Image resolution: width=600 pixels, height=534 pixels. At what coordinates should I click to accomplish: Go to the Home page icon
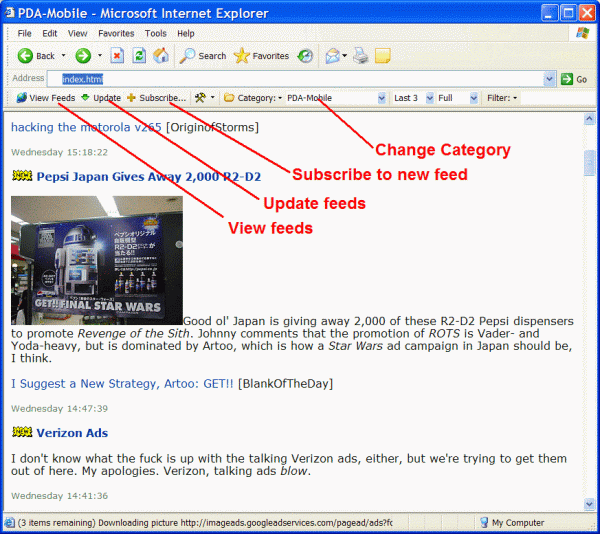(161, 56)
